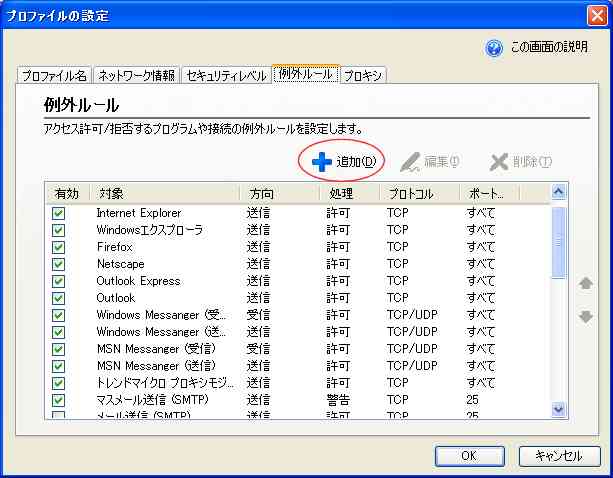Click the キャンセル button
The width and height of the screenshot is (613, 478).
pos(559,456)
